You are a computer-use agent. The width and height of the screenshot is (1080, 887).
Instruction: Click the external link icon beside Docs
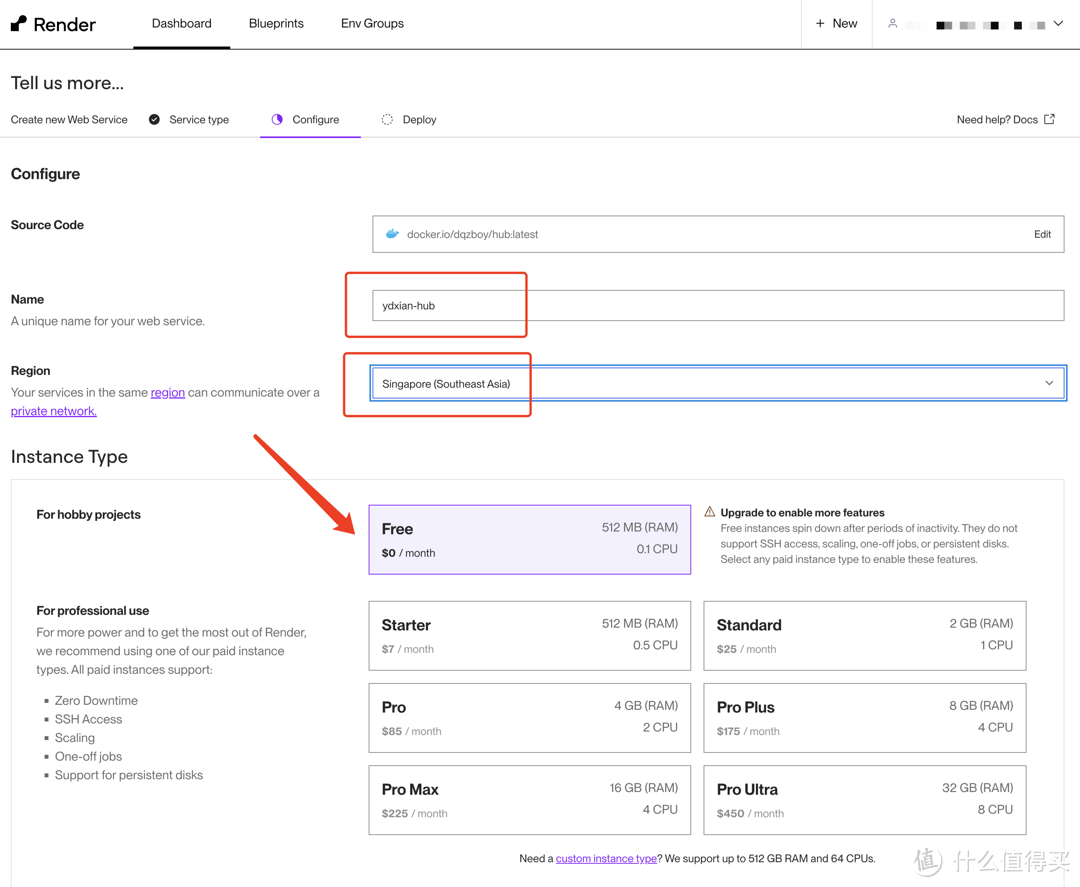(x=1049, y=120)
